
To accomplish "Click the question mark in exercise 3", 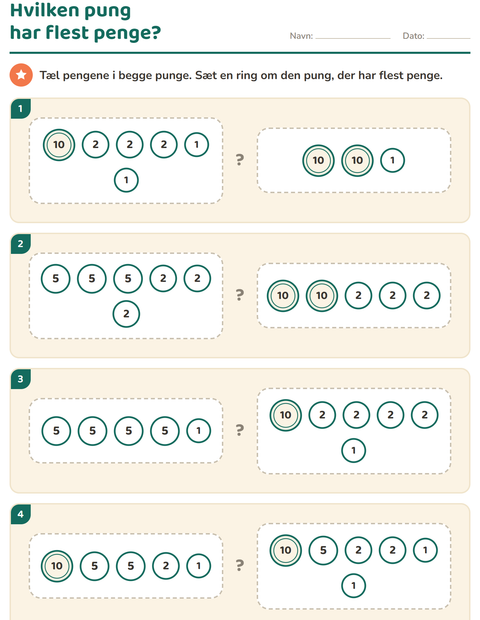I will click(240, 430).
